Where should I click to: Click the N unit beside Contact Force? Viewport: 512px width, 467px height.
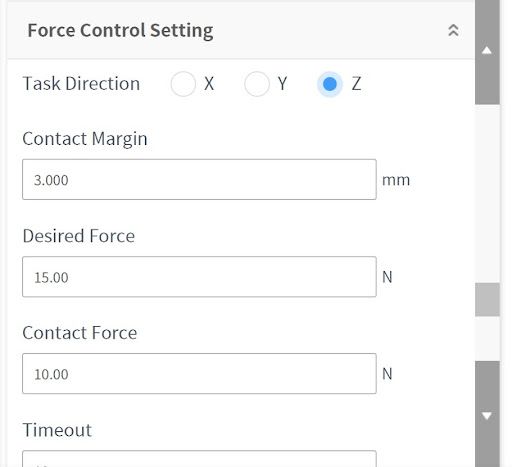[387, 374]
